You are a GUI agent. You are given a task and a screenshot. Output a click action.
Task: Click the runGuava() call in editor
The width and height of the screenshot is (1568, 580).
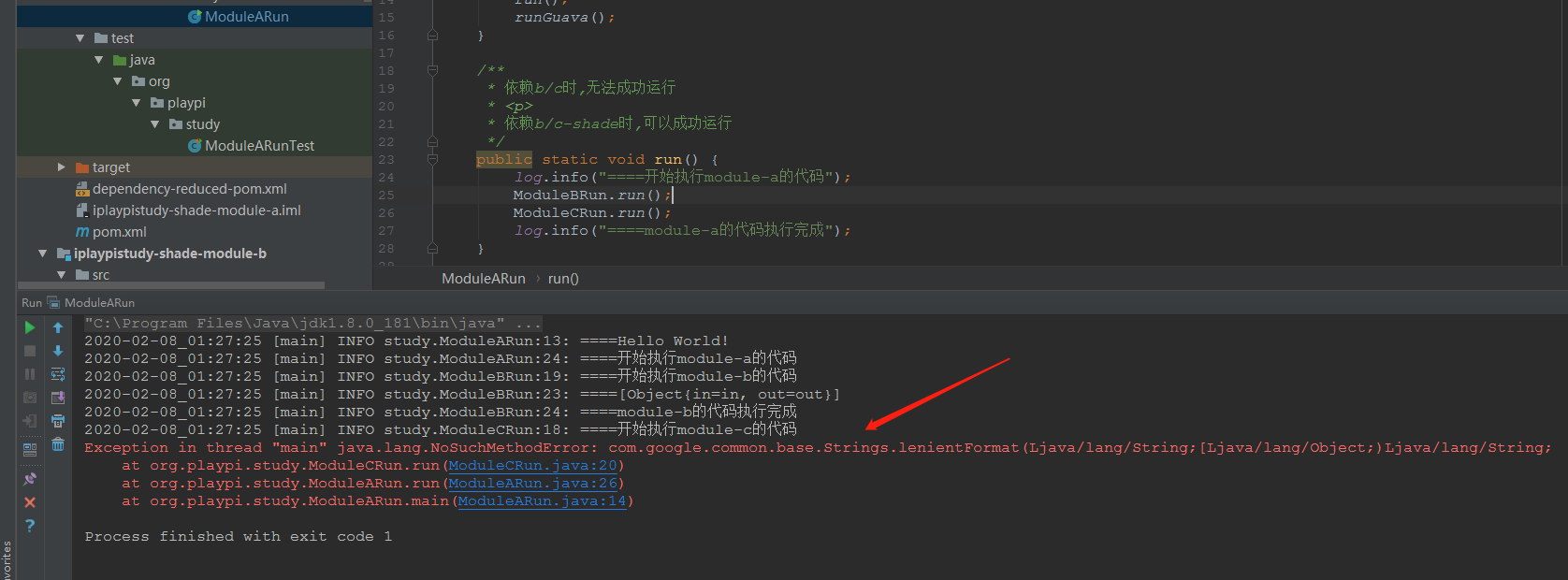click(x=564, y=17)
